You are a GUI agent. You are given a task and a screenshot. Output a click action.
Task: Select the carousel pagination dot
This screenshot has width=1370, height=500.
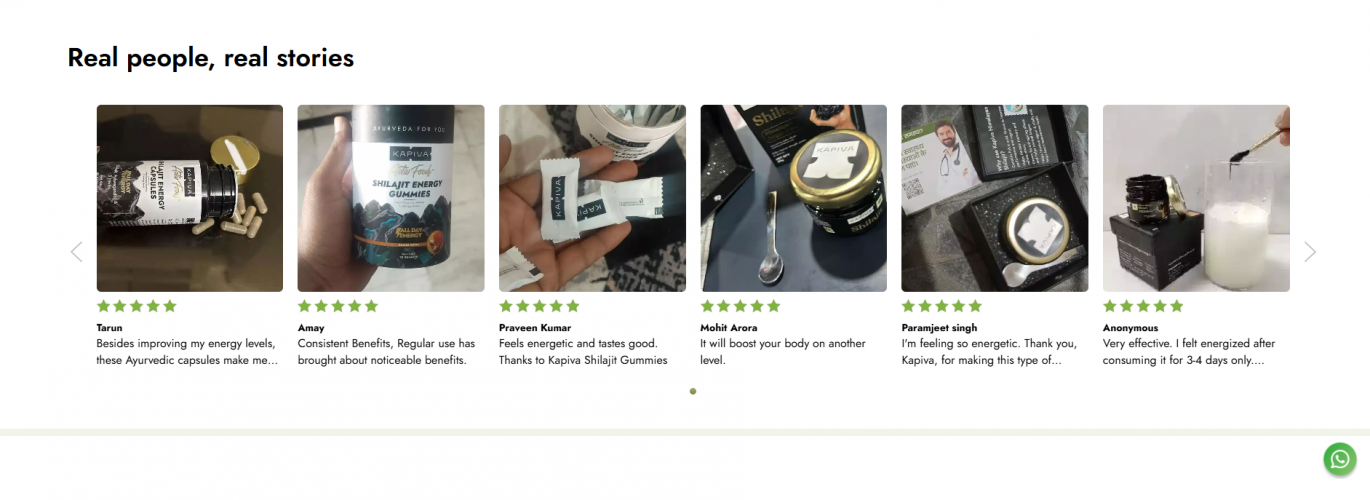693,391
